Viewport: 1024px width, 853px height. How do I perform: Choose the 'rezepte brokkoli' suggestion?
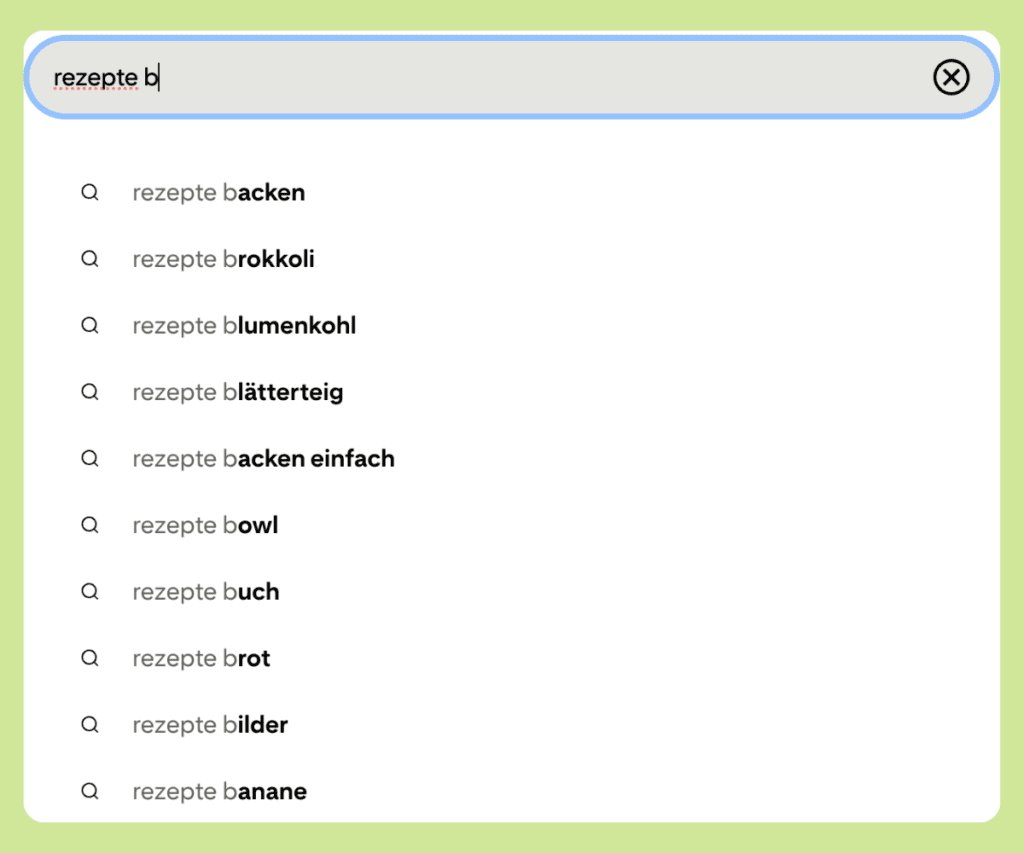point(223,260)
